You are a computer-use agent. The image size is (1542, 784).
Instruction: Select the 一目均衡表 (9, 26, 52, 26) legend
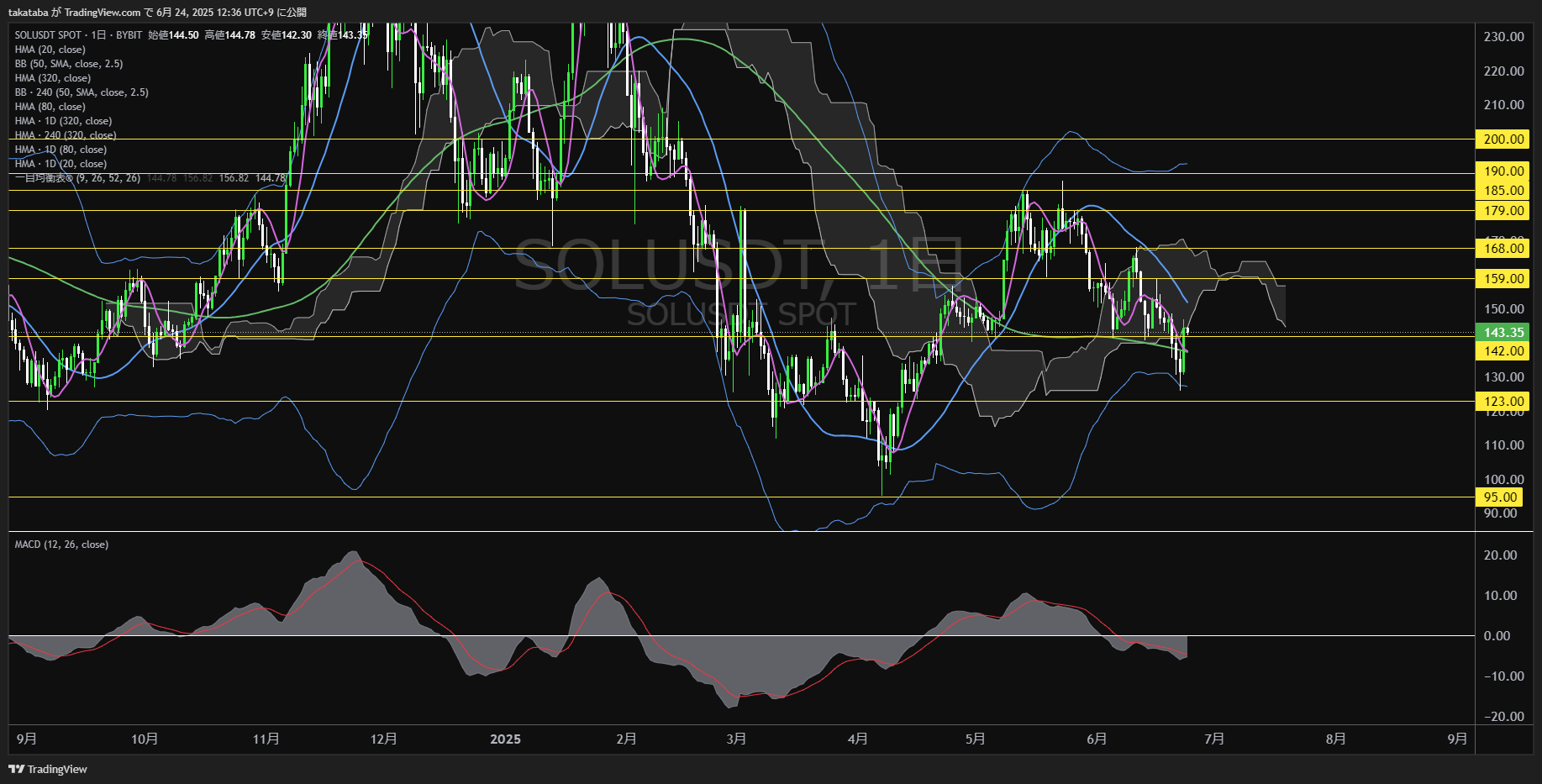pyautogui.click(x=77, y=178)
